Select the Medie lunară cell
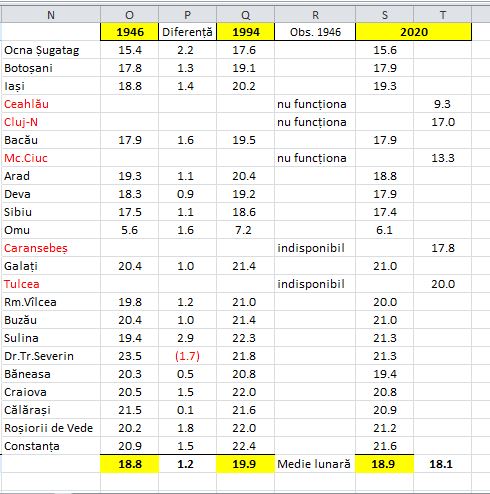Screen dimensions: 490x494 [x=315, y=464]
